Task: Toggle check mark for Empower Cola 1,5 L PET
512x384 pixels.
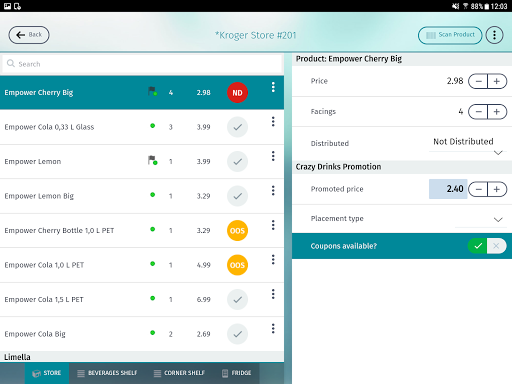Action: click(x=237, y=299)
